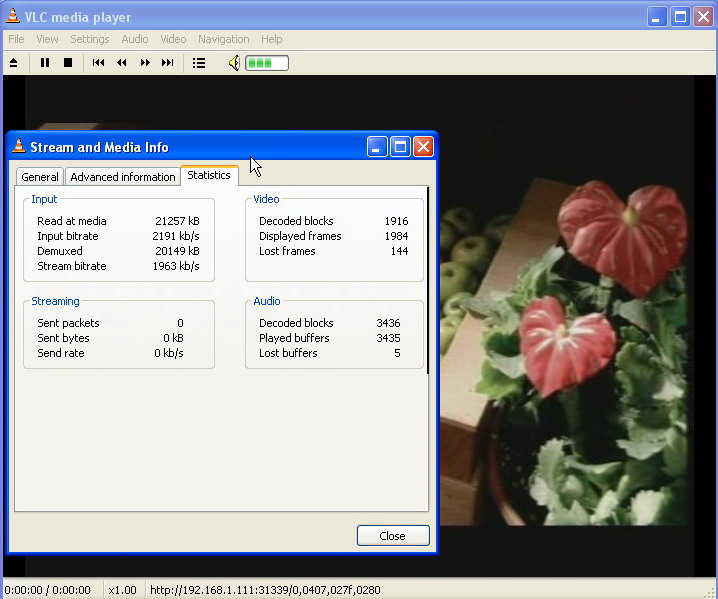Image resolution: width=718 pixels, height=599 pixels.
Task: Open the Navigation menu
Action: tap(223, 39)
